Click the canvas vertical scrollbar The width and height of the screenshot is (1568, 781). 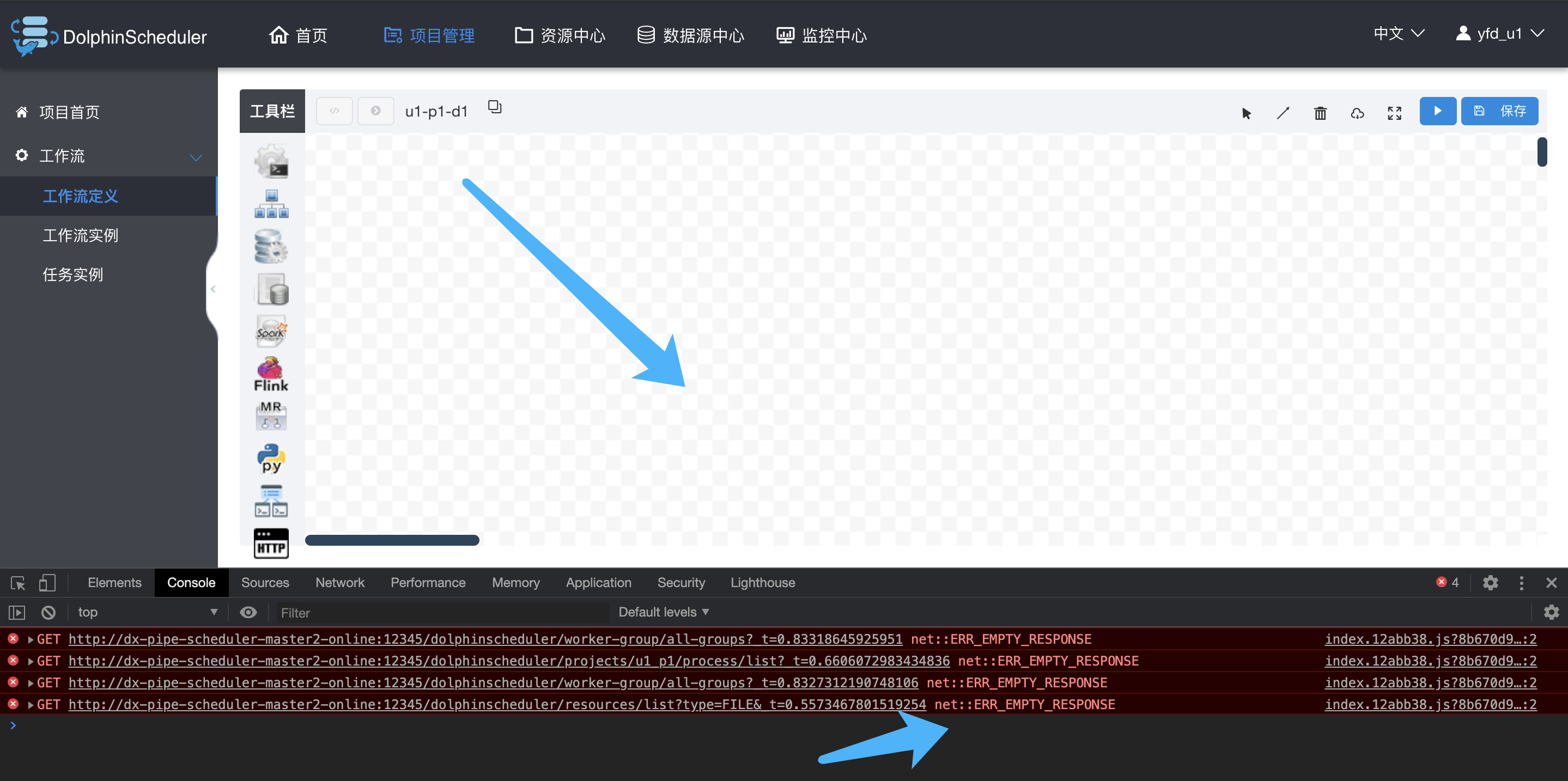click(x=1542, y=152)
